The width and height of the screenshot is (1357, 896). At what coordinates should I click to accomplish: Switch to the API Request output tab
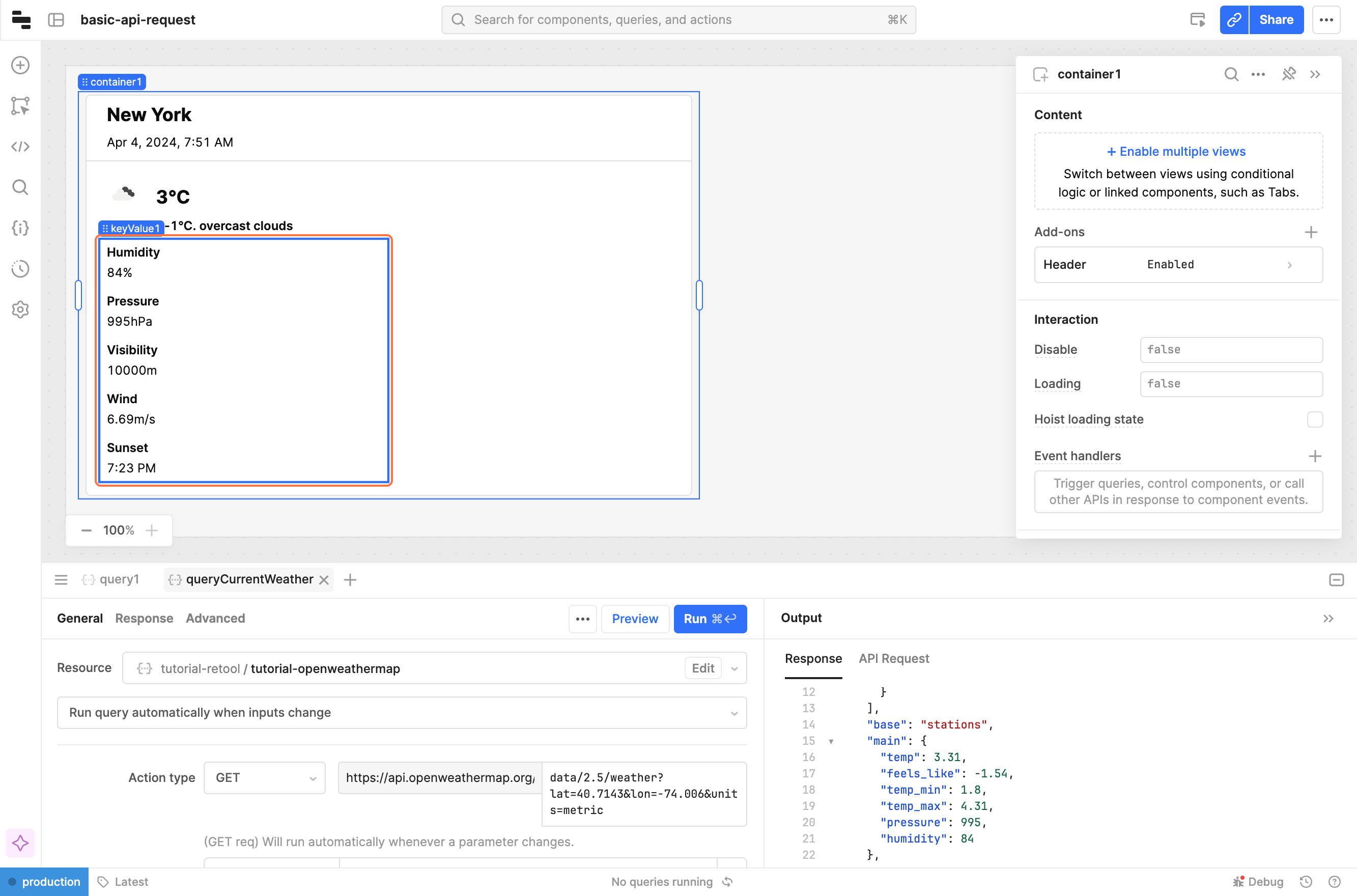894,658
